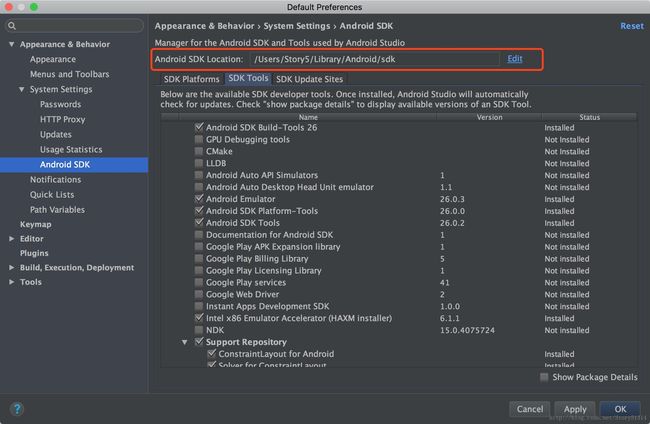Tick Google Play services checkbox

point(199,282)
